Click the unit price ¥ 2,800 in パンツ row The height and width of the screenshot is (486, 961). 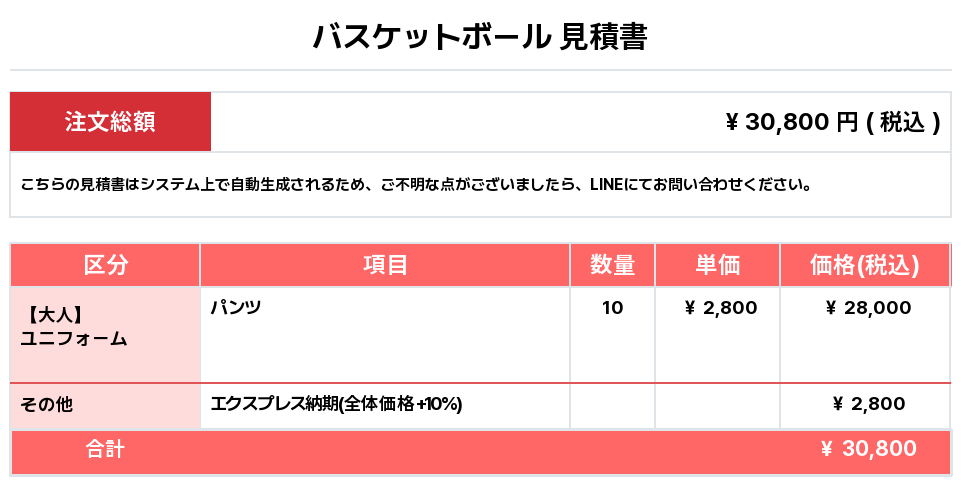click(721, 308)
